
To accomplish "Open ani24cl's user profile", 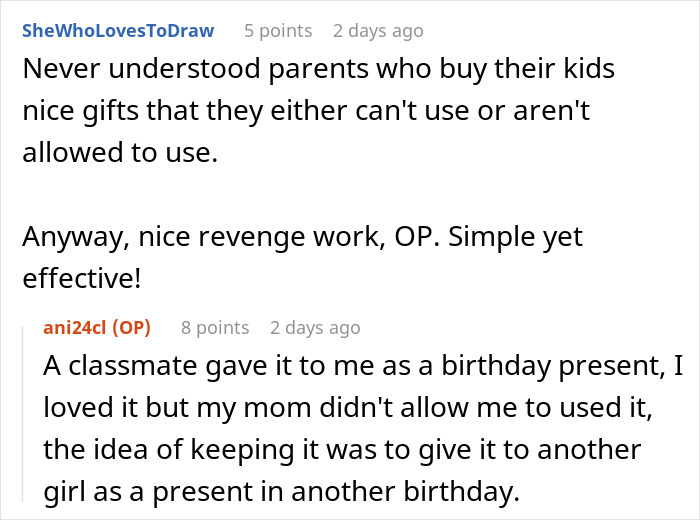I will (76, 327).
